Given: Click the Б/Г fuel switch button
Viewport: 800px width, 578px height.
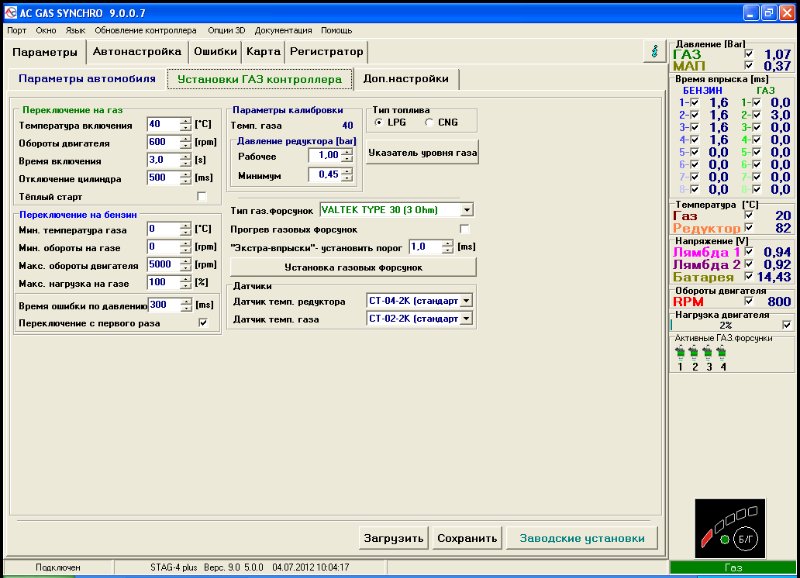Looking at the screenshot, I should point(746,539).
